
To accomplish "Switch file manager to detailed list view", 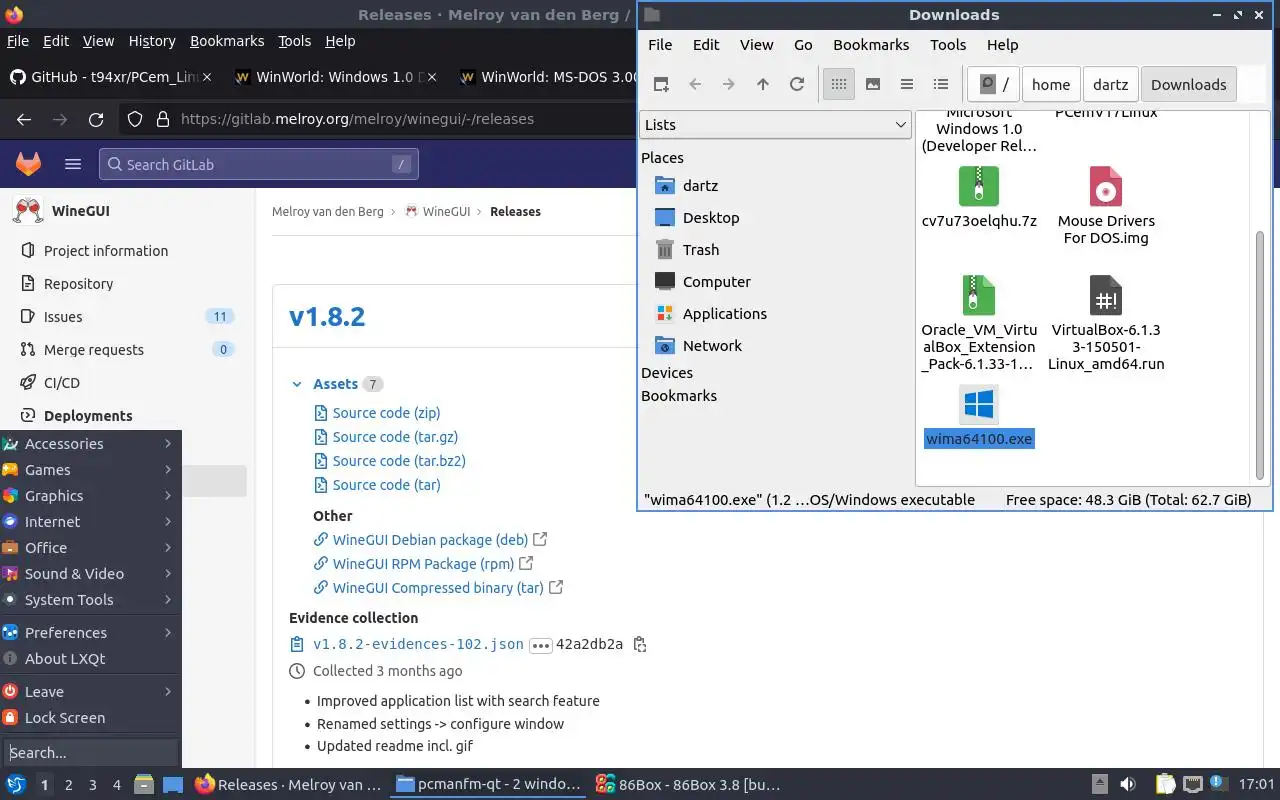I will [x=941, y=84].
